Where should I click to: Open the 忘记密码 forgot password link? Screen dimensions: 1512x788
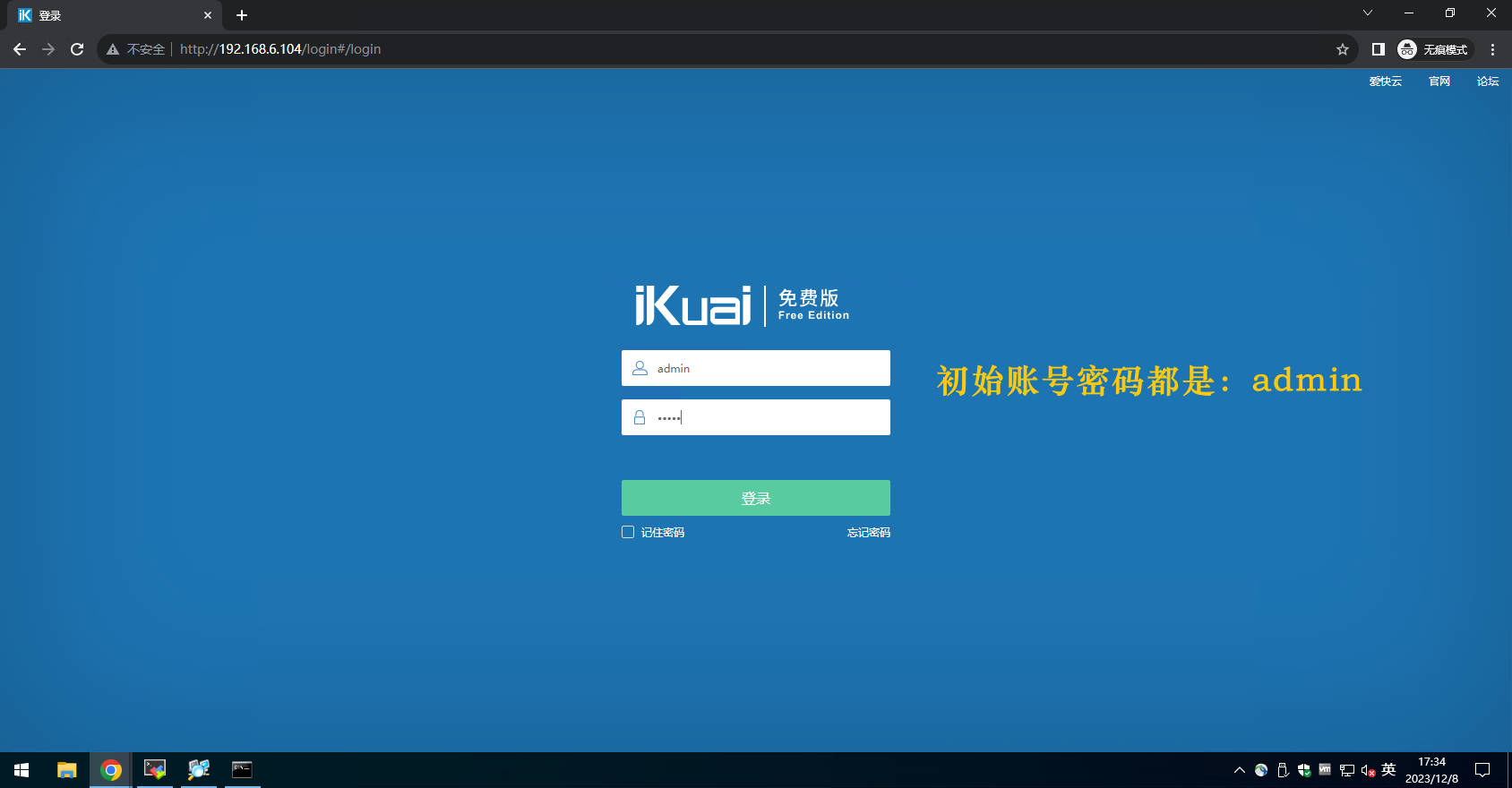pyautogui.click(x=869, y=532)
